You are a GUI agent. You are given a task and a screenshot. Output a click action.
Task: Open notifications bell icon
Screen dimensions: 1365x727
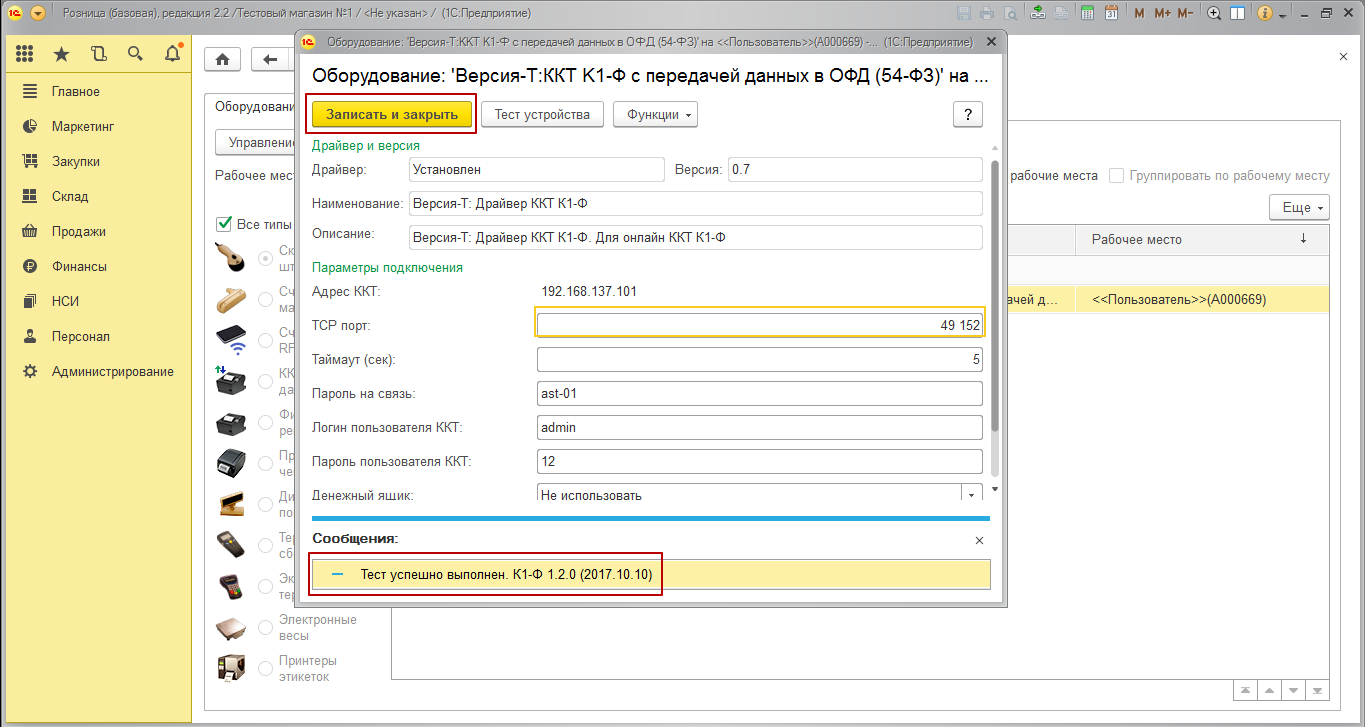point(172,55)
